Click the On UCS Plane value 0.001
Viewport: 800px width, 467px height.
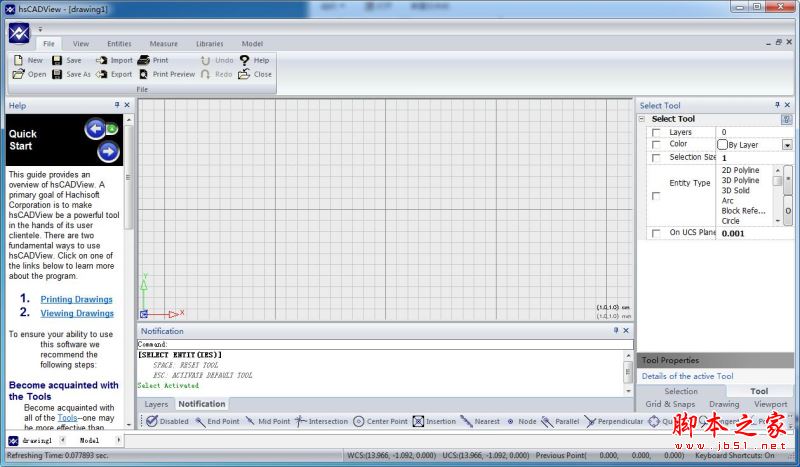733,233
